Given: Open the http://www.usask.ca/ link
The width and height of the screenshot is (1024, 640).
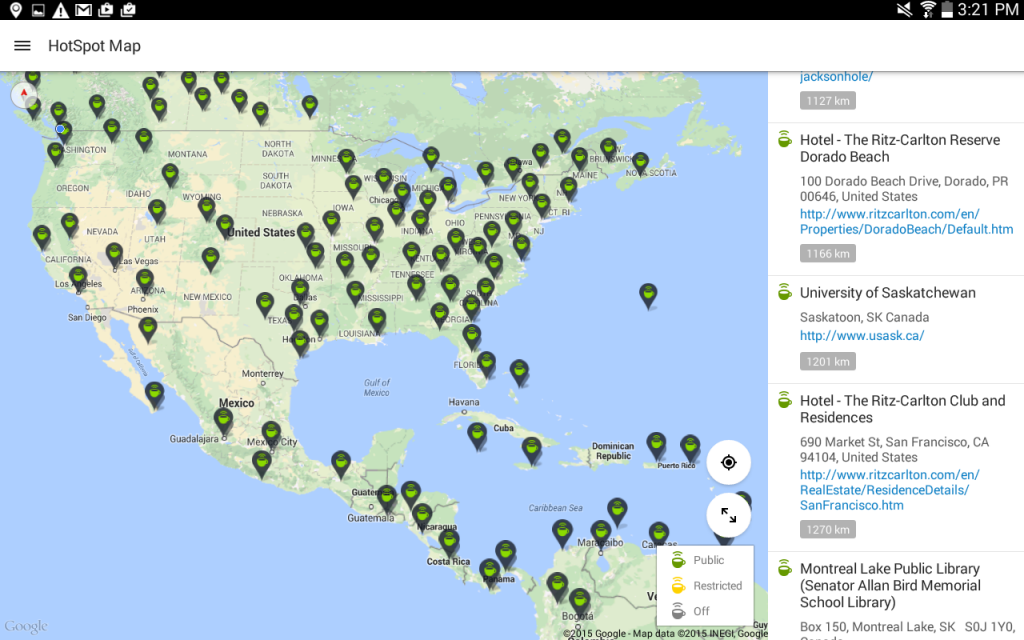Looking at the screenshot, I should (x=862, y=336).
